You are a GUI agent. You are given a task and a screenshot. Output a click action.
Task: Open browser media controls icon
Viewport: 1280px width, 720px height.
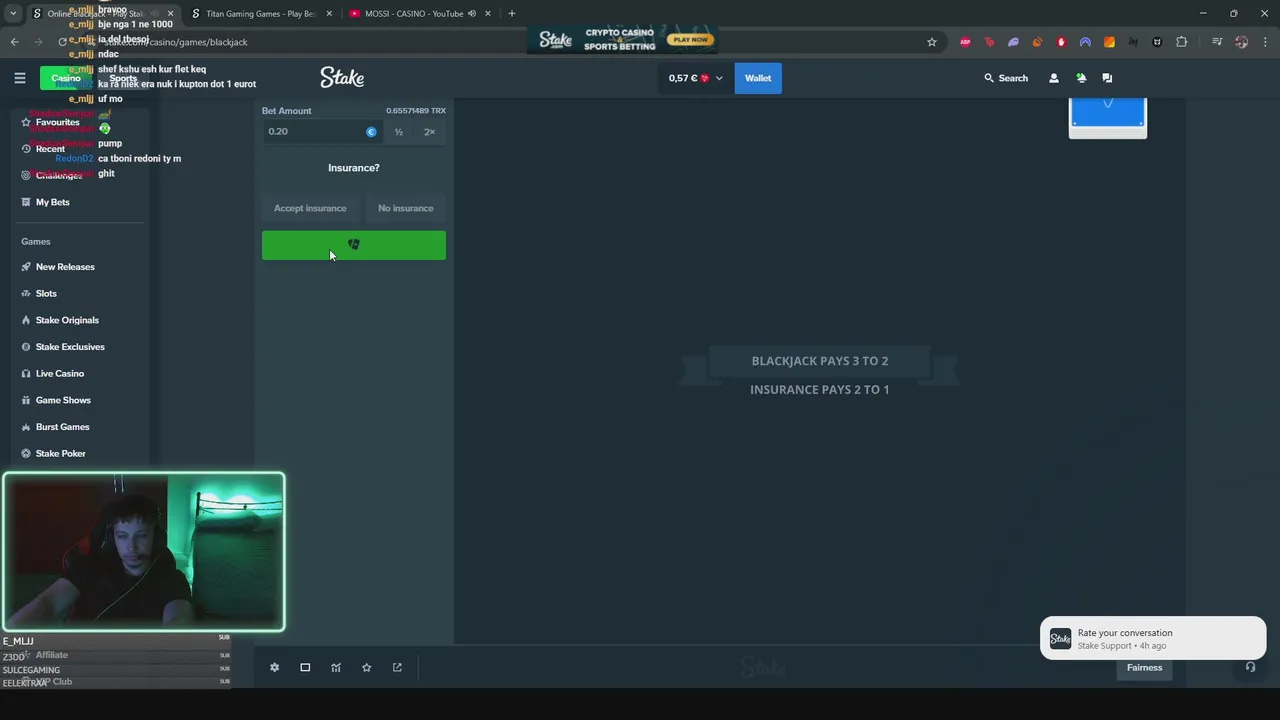coord(1217,42)
